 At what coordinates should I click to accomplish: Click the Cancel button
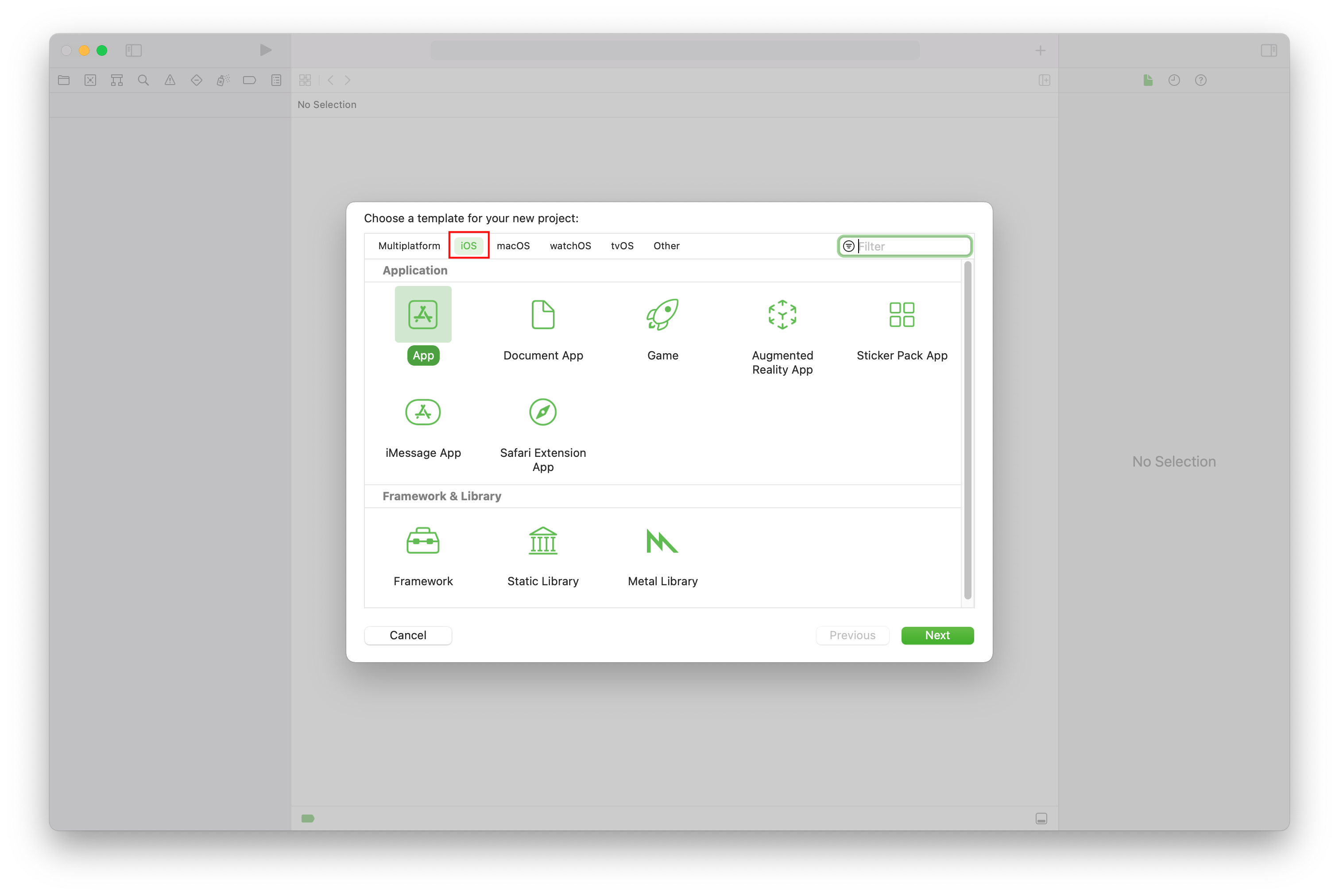click(x=408, y=635)
